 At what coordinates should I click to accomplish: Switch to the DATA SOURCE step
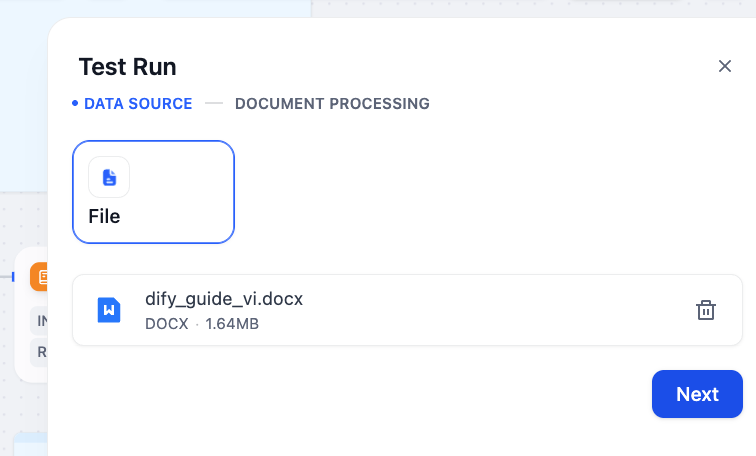(x=138, y=103)
